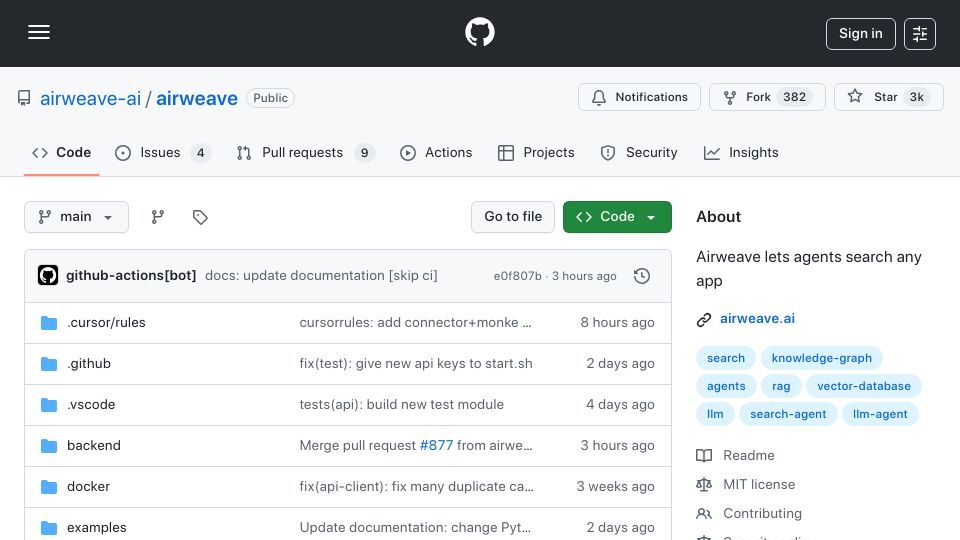Select the rag topic tag
The image size is (960, 540).
pyautogui.click(x=781, y=386)
